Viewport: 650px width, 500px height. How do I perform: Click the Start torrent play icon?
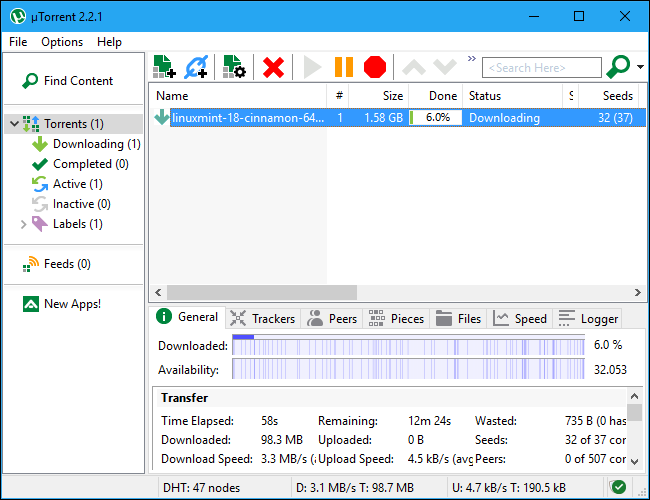(312, 67)
